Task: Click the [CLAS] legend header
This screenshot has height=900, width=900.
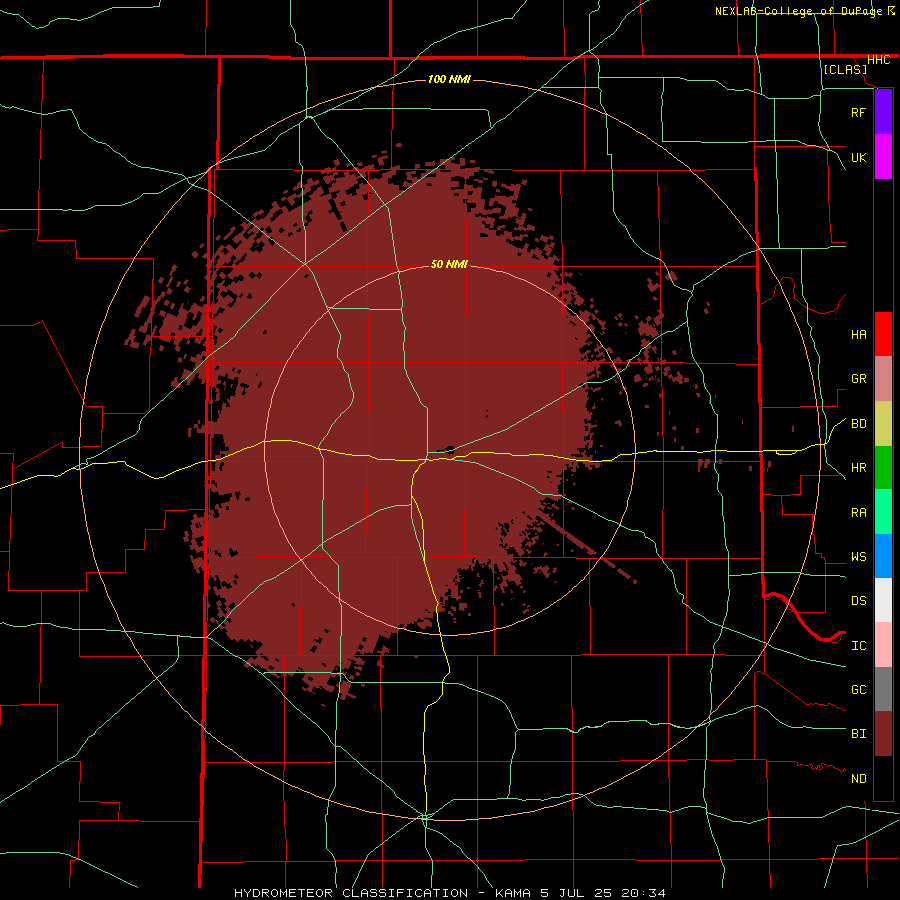Action: 845,69
